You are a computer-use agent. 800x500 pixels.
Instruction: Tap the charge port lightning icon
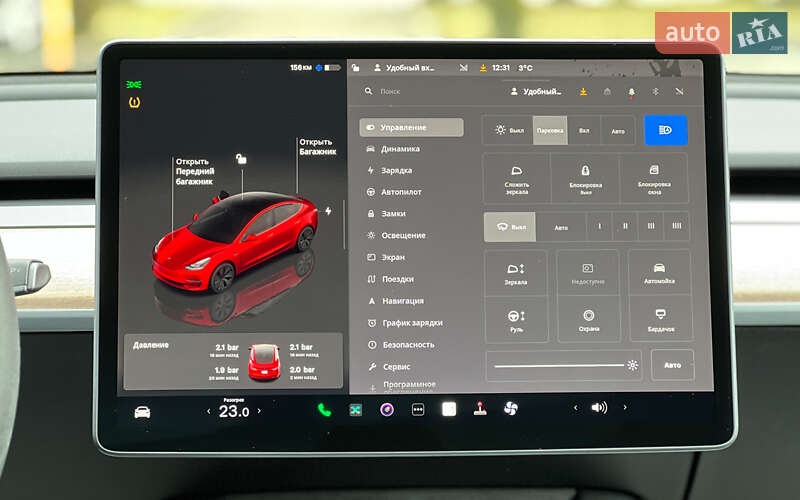click(328, 210)
